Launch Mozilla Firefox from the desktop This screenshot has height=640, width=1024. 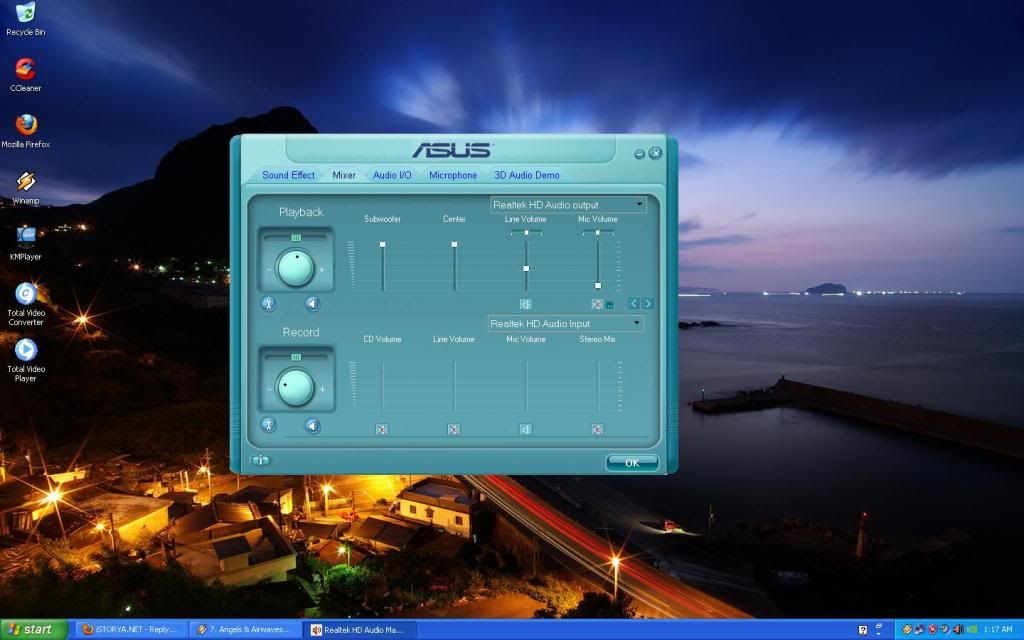[25, 131]
